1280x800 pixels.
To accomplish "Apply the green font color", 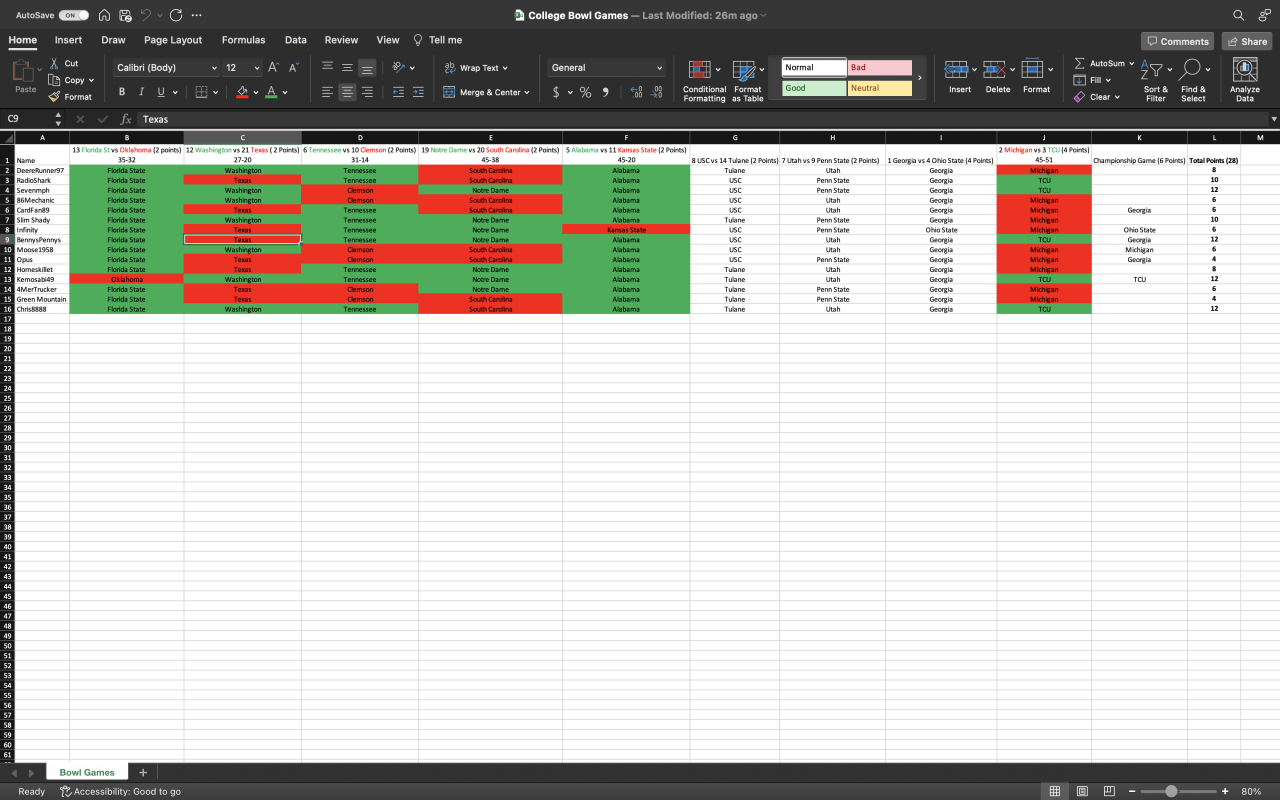I will pyautogui.click(x=271, y=92).
